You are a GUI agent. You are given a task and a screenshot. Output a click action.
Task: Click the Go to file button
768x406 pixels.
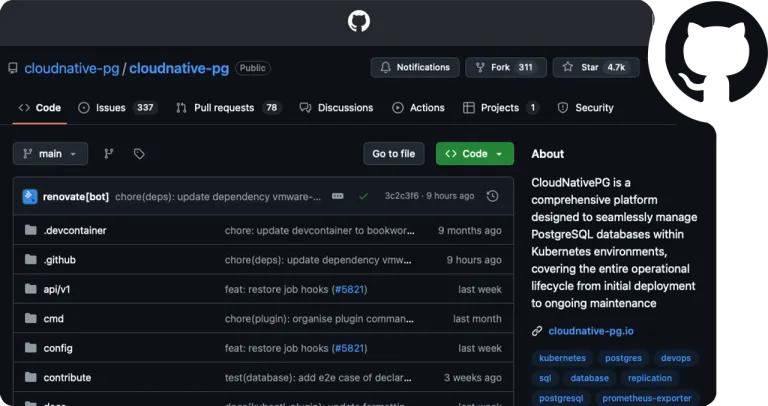pyautogui.click(x=394, y=154)
